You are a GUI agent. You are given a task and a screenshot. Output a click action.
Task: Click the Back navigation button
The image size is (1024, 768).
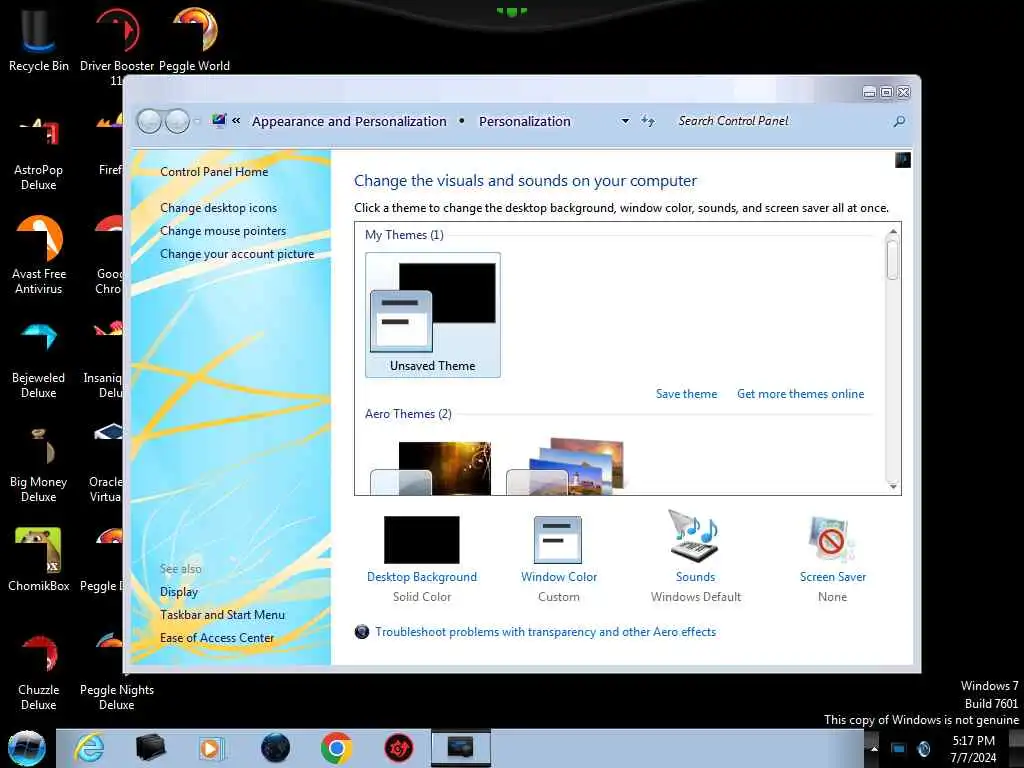coord(149,121)
